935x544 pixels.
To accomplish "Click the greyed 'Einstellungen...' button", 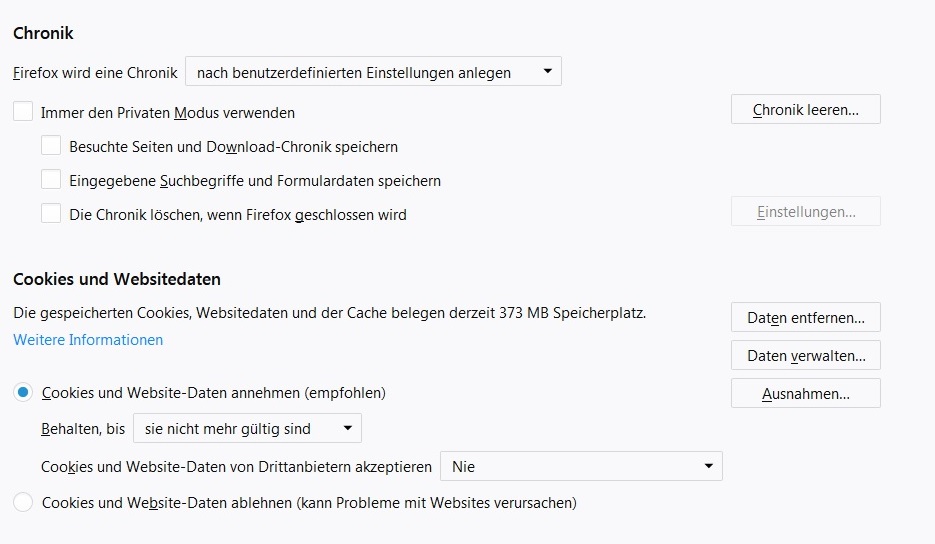I will 806,211.
